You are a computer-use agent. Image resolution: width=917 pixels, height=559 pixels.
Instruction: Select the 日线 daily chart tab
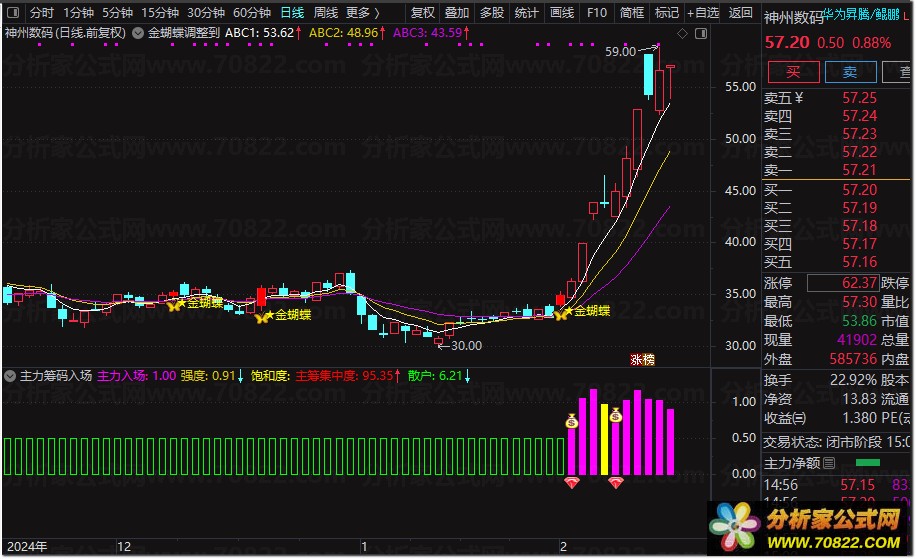pos(292,12)
